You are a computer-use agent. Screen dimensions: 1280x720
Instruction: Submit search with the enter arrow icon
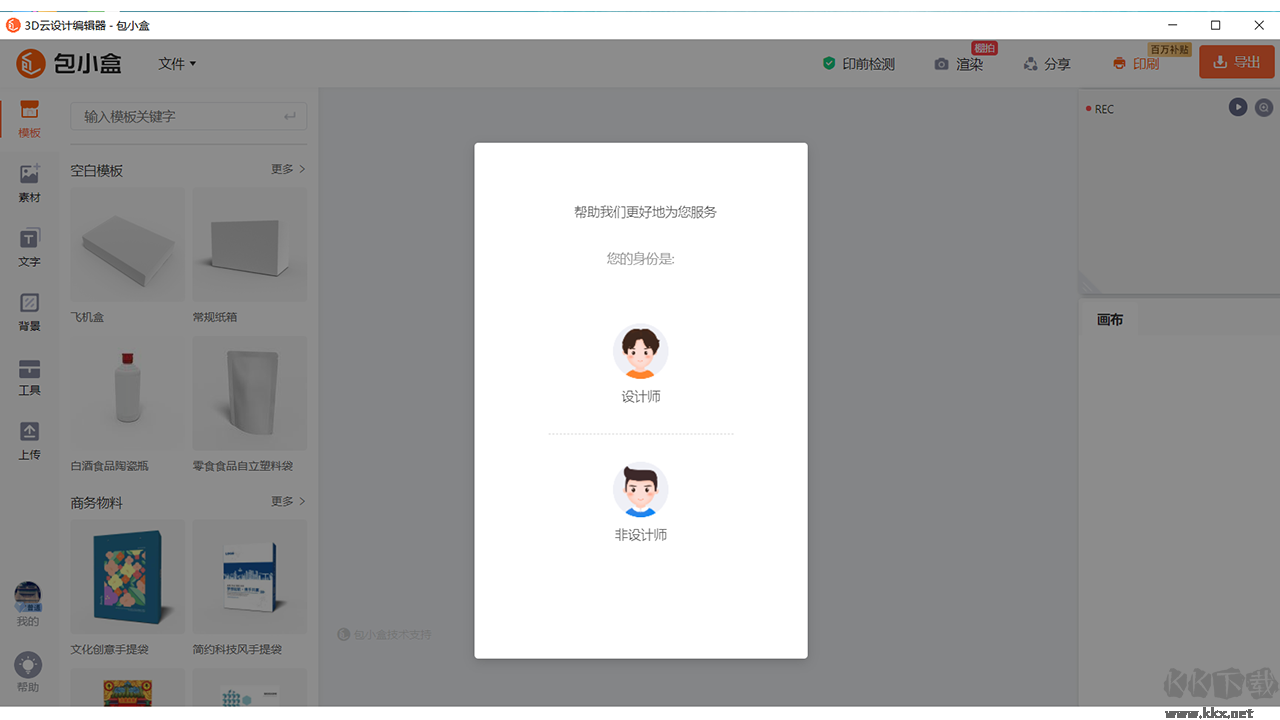tap(290, 116)
